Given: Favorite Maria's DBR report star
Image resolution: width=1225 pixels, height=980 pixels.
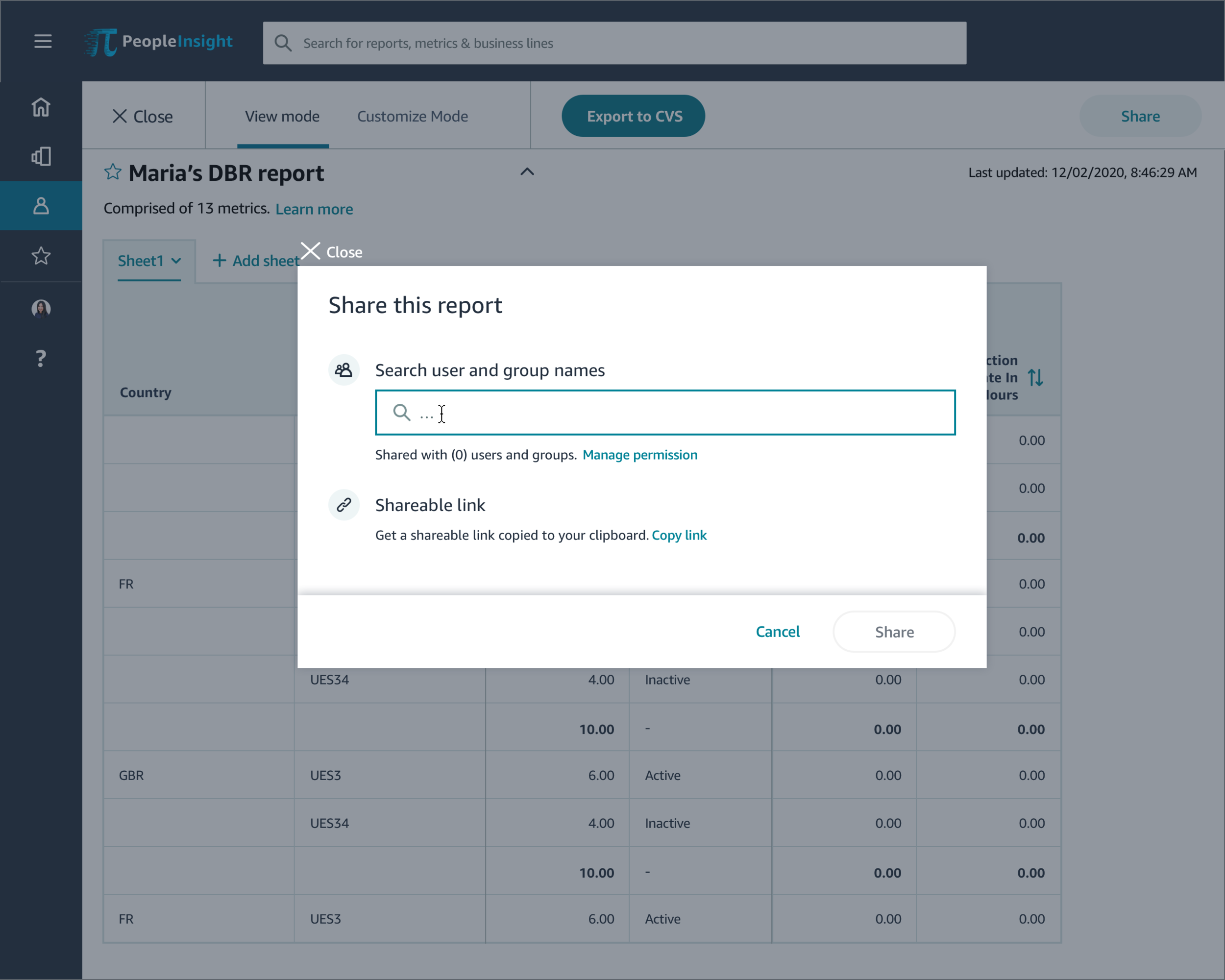Looking at the screenshot, I should [113, 172].
